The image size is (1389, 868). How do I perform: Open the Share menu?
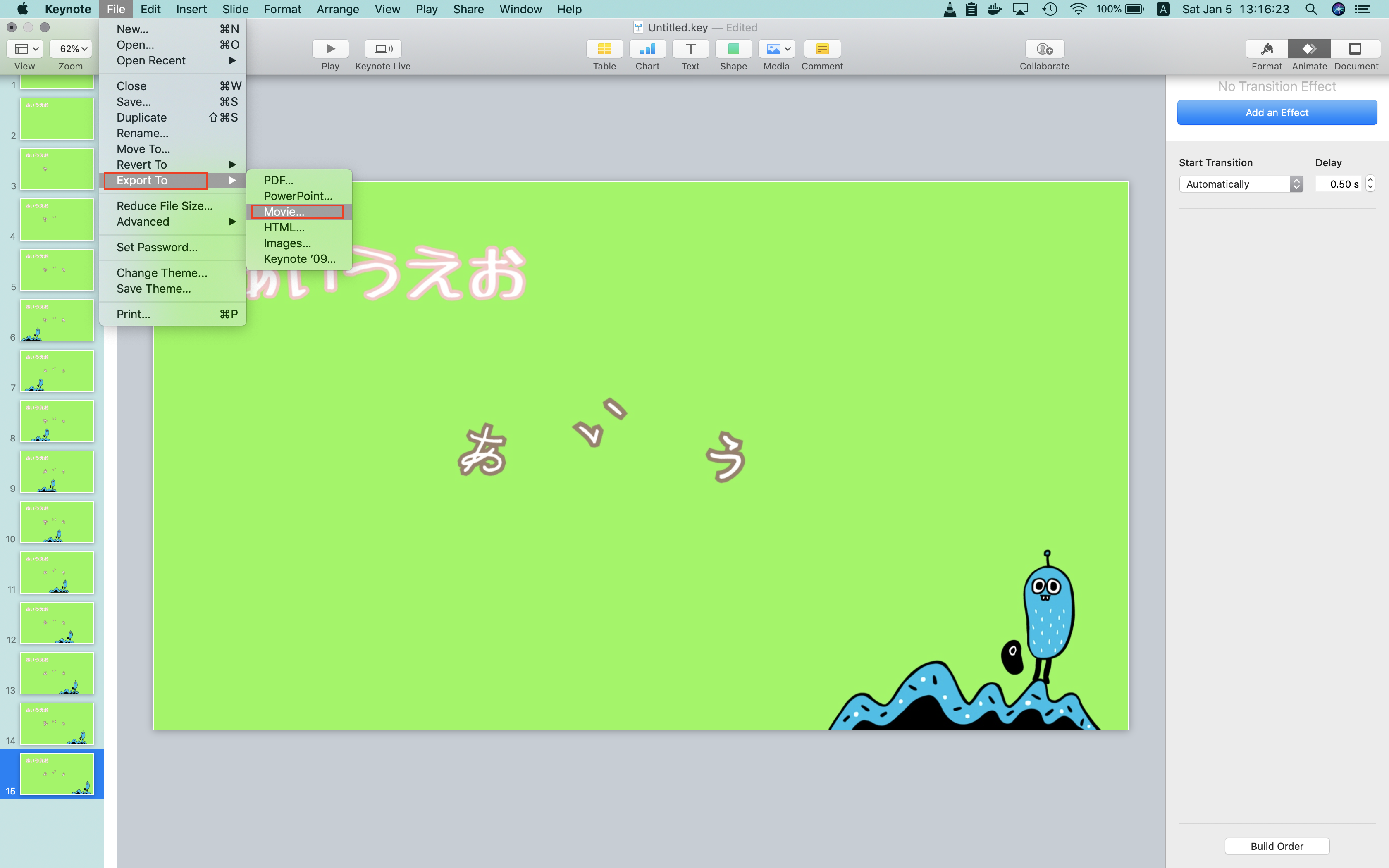point(468,9)
